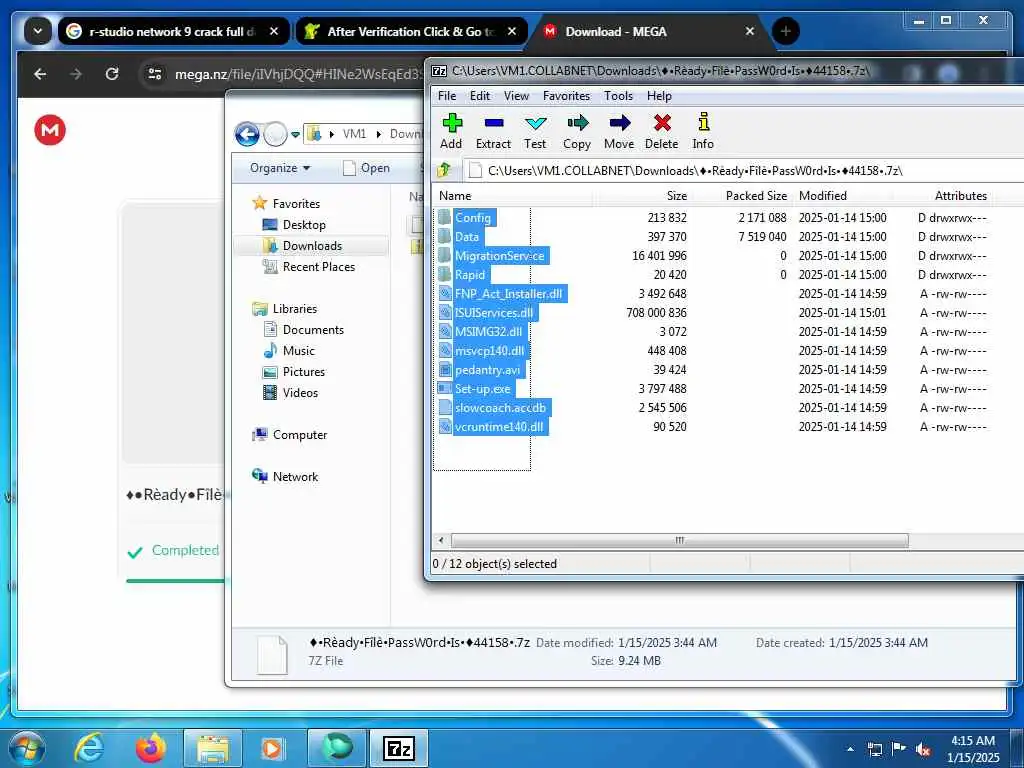The height and width of the screenshot is (768, 1024).
Task: Switch to r-studio network 9 crack tab
Action: 172,31
